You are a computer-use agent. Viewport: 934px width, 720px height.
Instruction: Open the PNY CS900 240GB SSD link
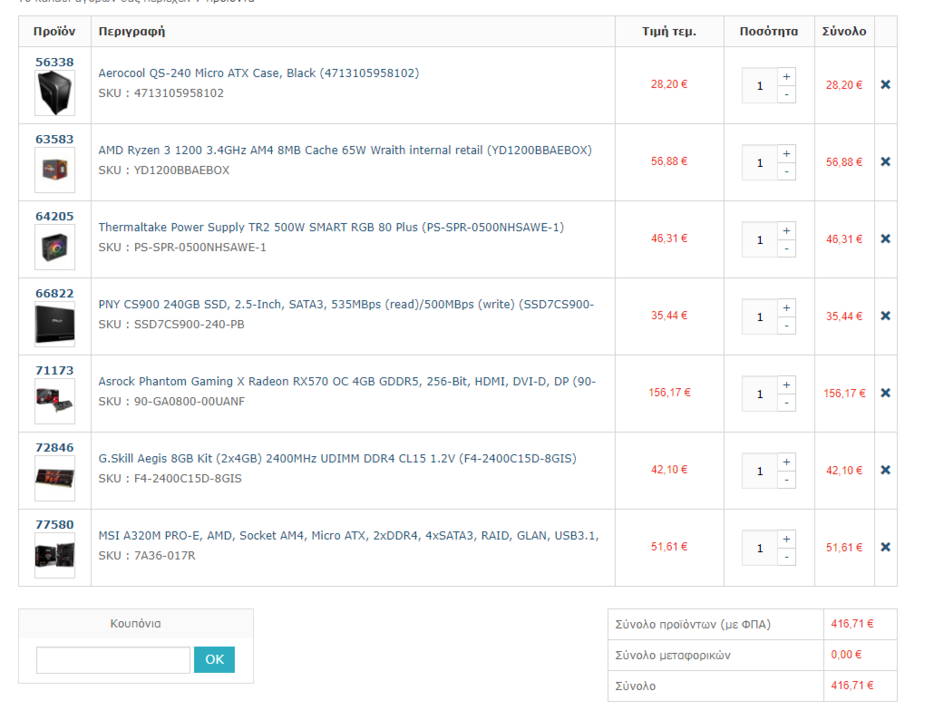[346, 304]
